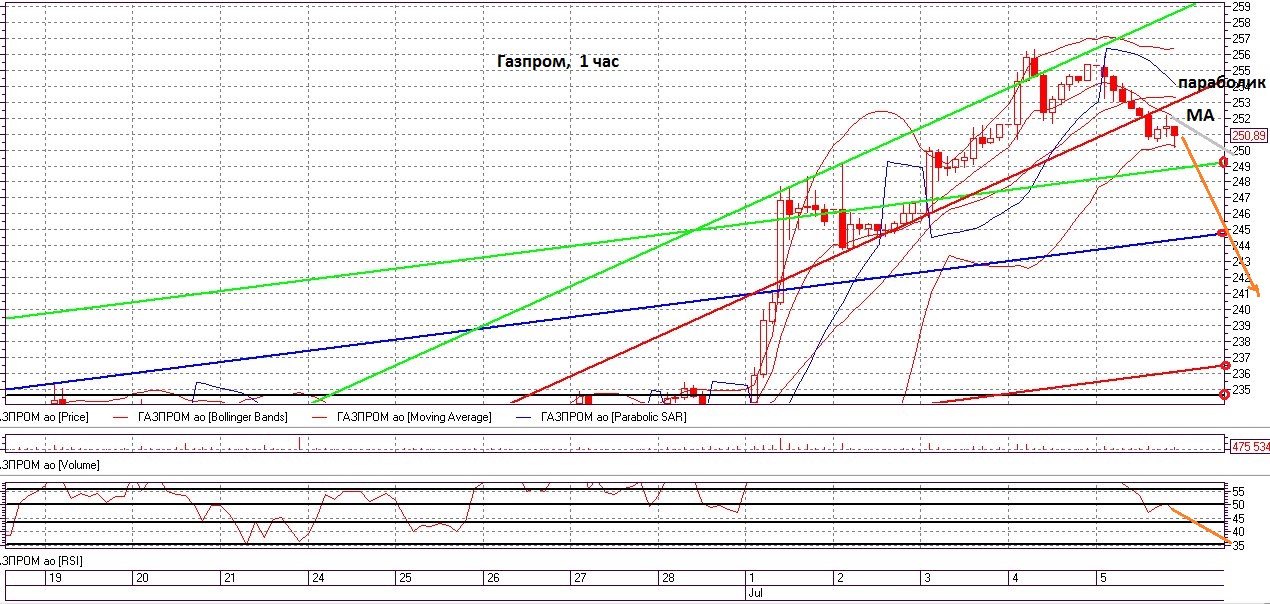Viewport: 1270px width, 604px height.
Task: Click date label 19 on the time axis
Action: pyautogui.click(x=54, y=578)
